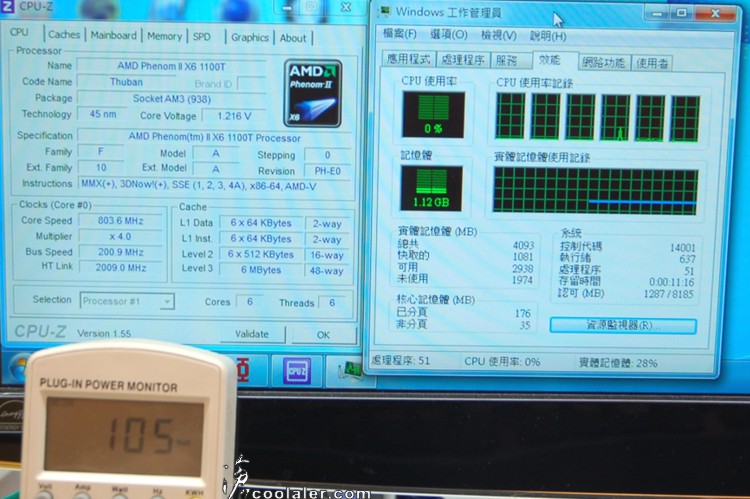Click the Validate button in CPU-Z

[x=252, y=334]
